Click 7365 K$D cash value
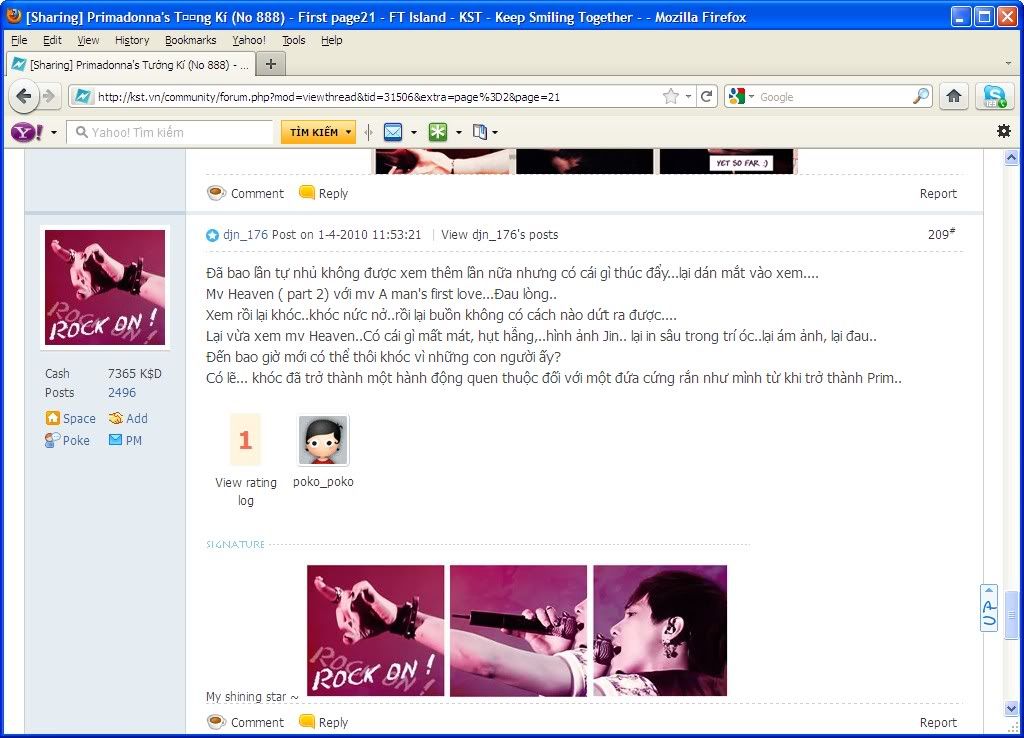Screen dimensions: 1024x738 click(135, 374)
